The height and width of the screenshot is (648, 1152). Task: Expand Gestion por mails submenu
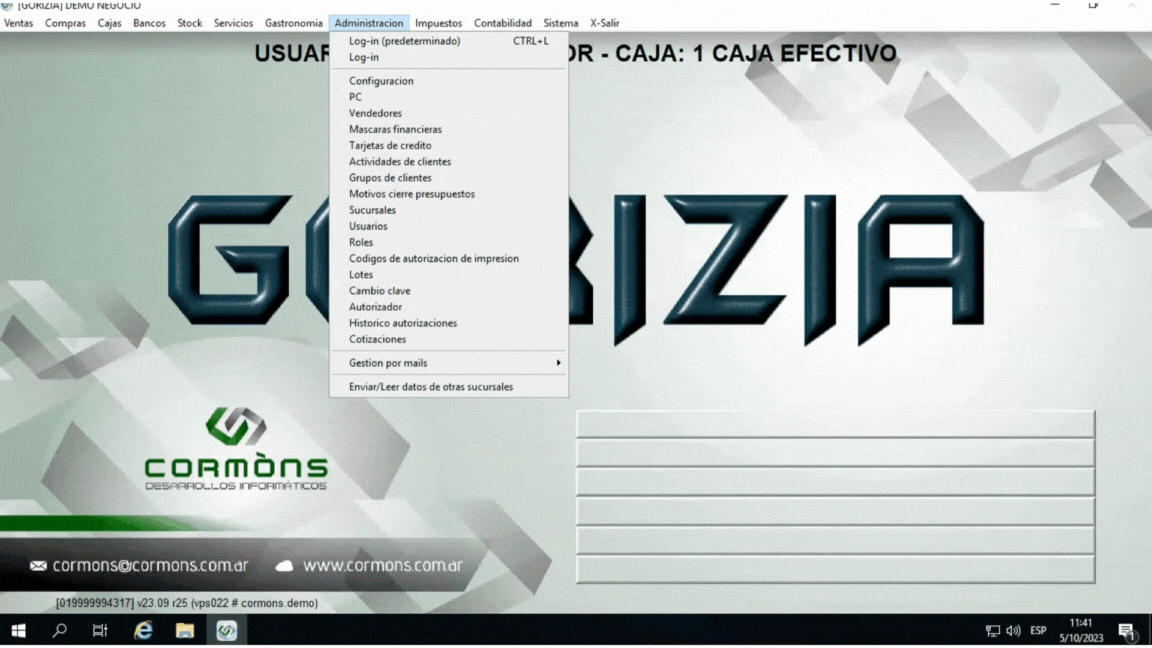[449, 363]
